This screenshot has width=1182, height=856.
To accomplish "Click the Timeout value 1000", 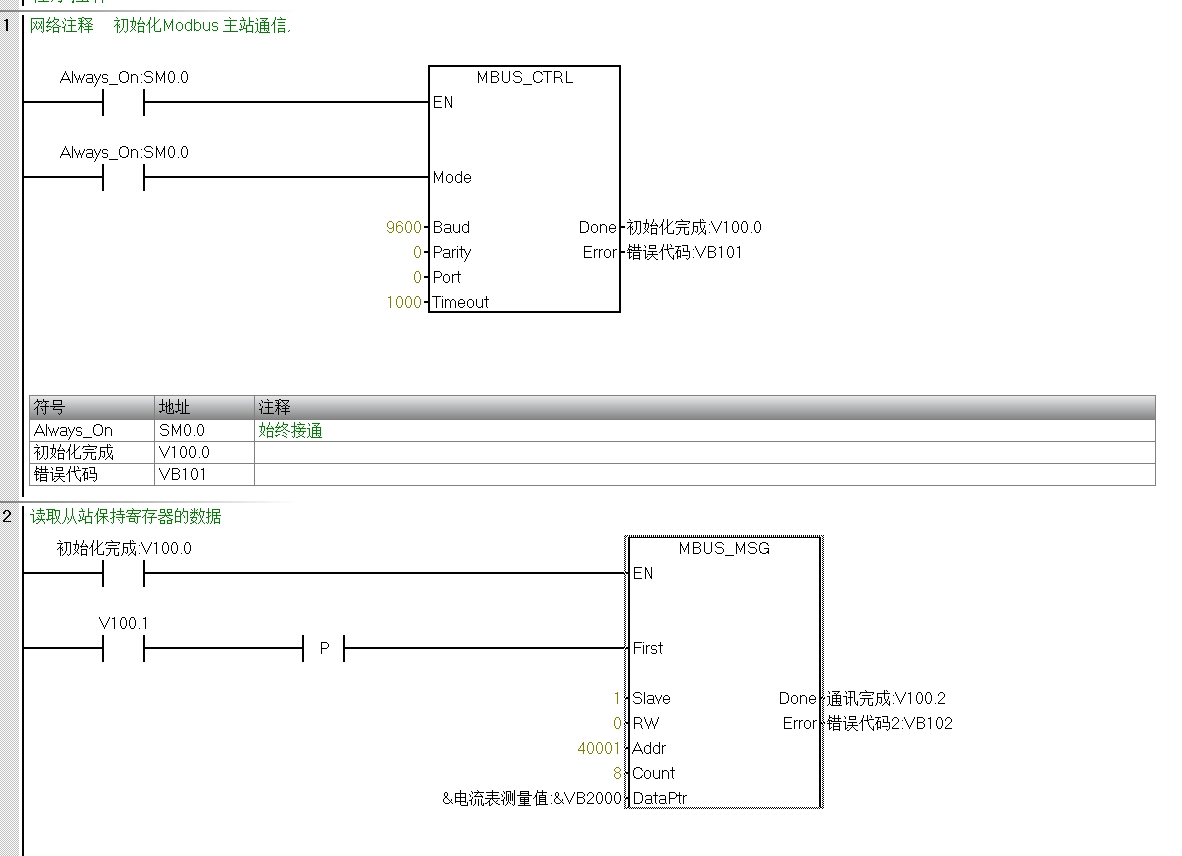I will tap(404, 302).
